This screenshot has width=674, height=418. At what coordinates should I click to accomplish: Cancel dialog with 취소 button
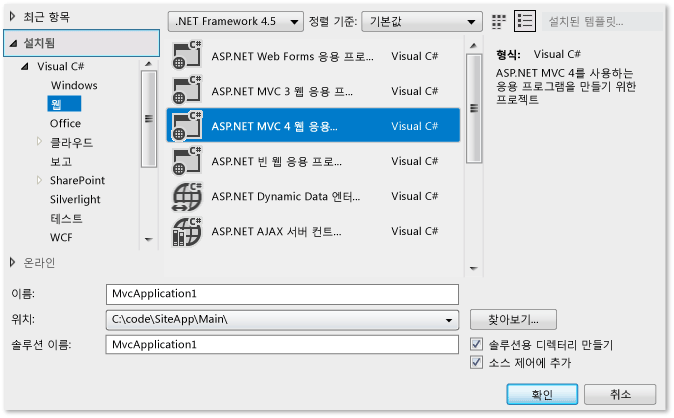coord(620,394)
